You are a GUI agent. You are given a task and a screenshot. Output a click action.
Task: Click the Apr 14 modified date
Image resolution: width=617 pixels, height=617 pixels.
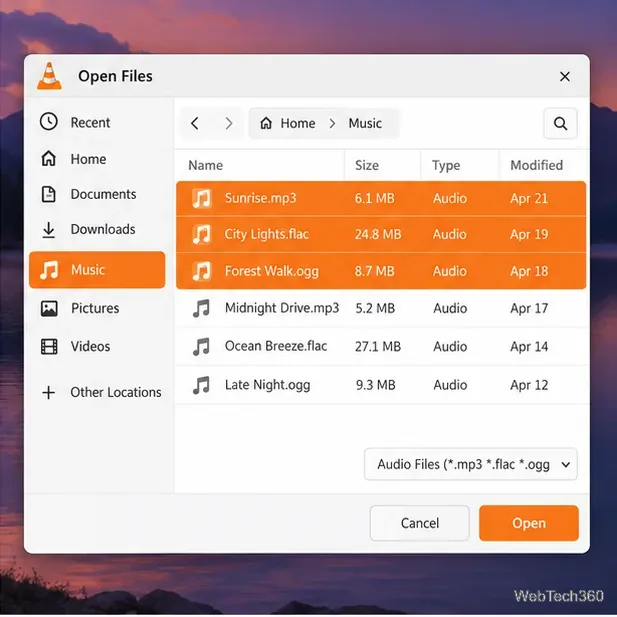529,346
